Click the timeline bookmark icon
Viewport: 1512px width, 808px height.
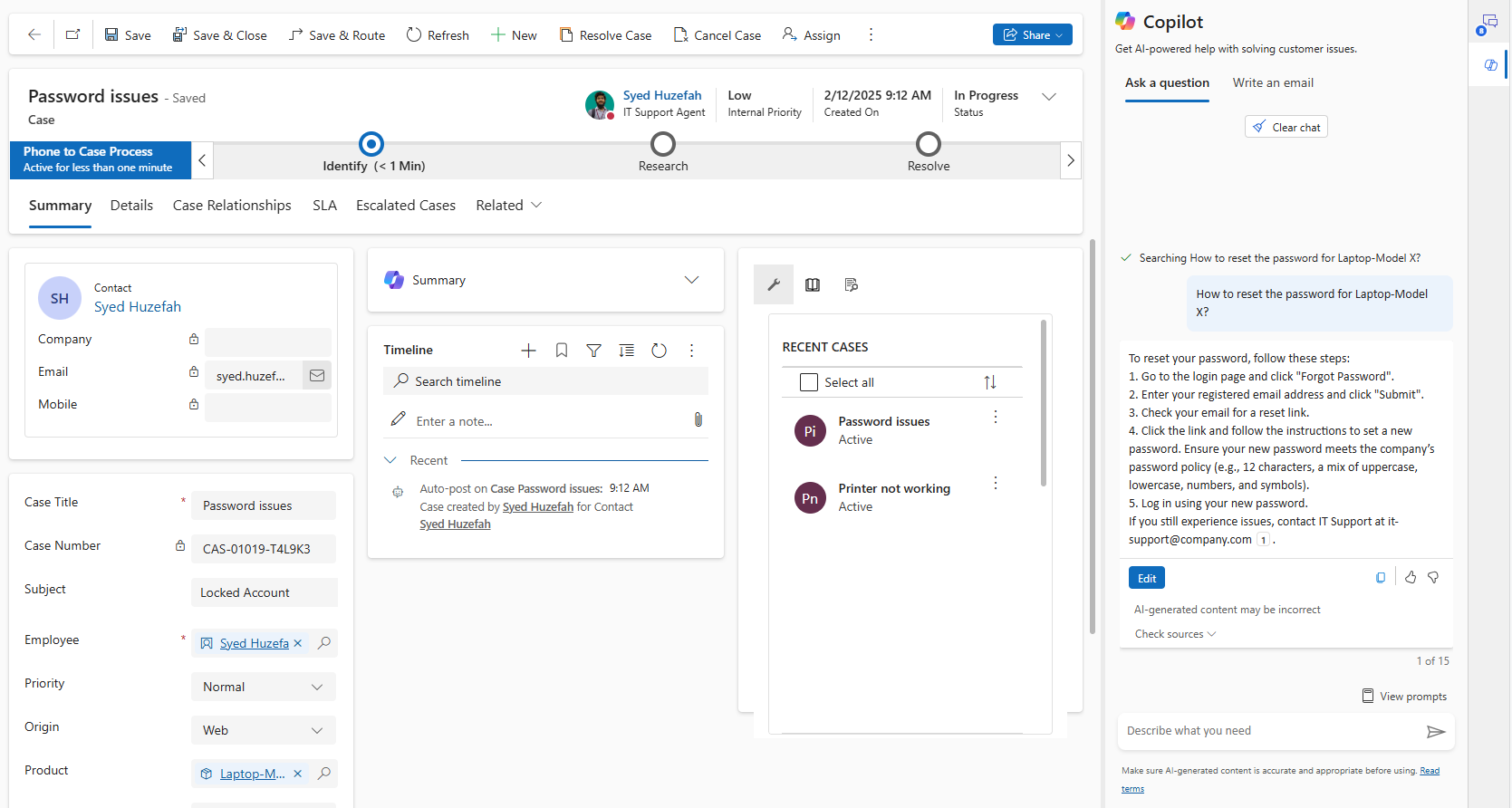pos(562,351)
